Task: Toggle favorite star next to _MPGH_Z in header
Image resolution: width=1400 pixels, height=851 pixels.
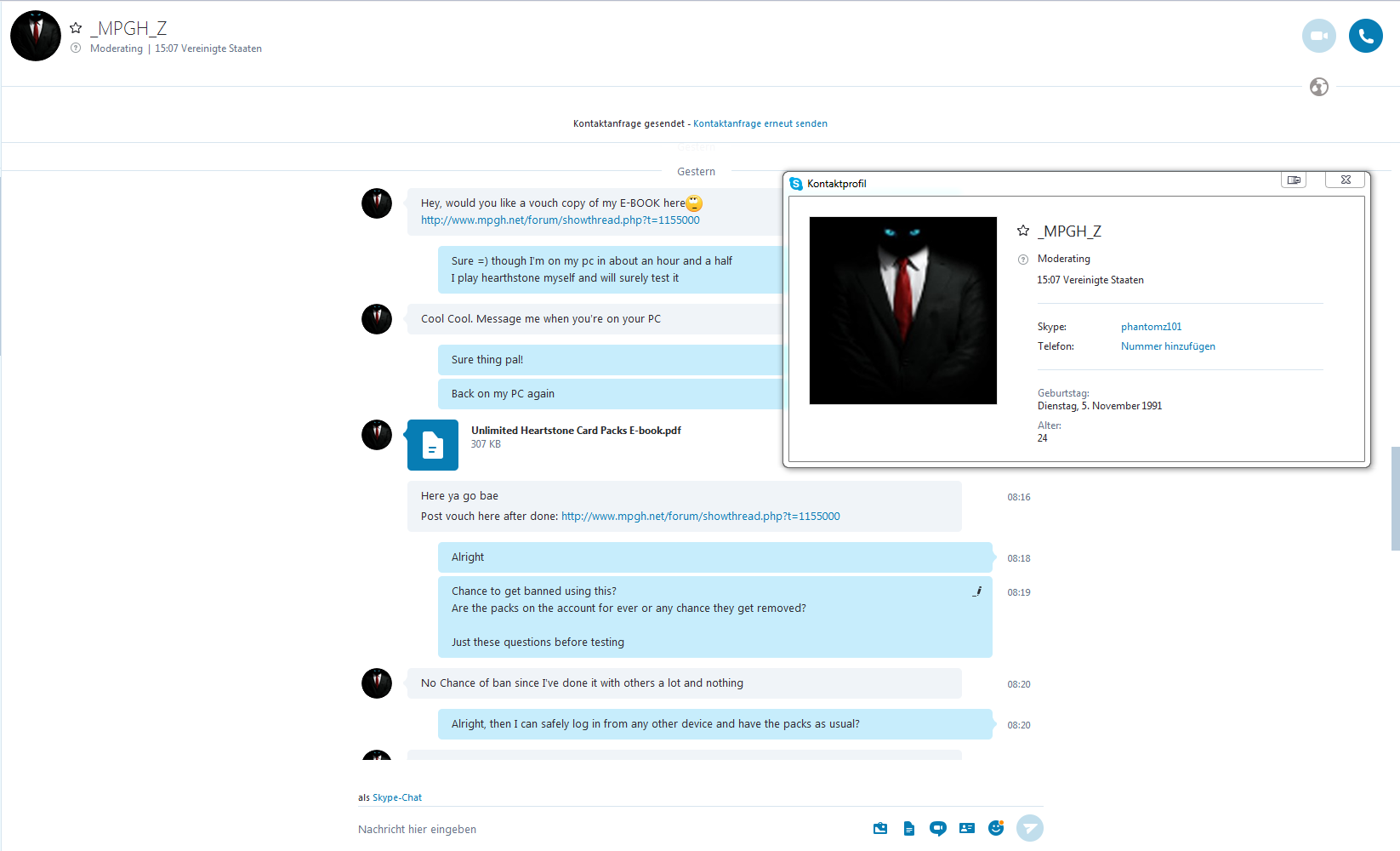Action: point(76,28)
